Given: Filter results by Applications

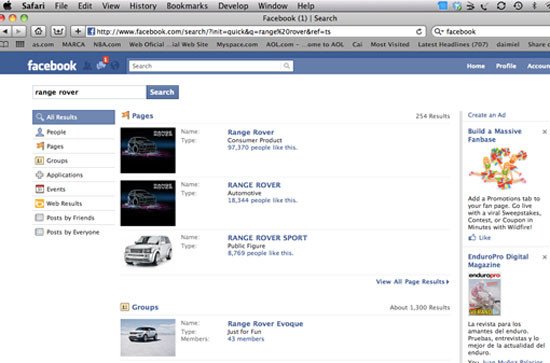Looking at the screenshot, I should coord(74,175).
